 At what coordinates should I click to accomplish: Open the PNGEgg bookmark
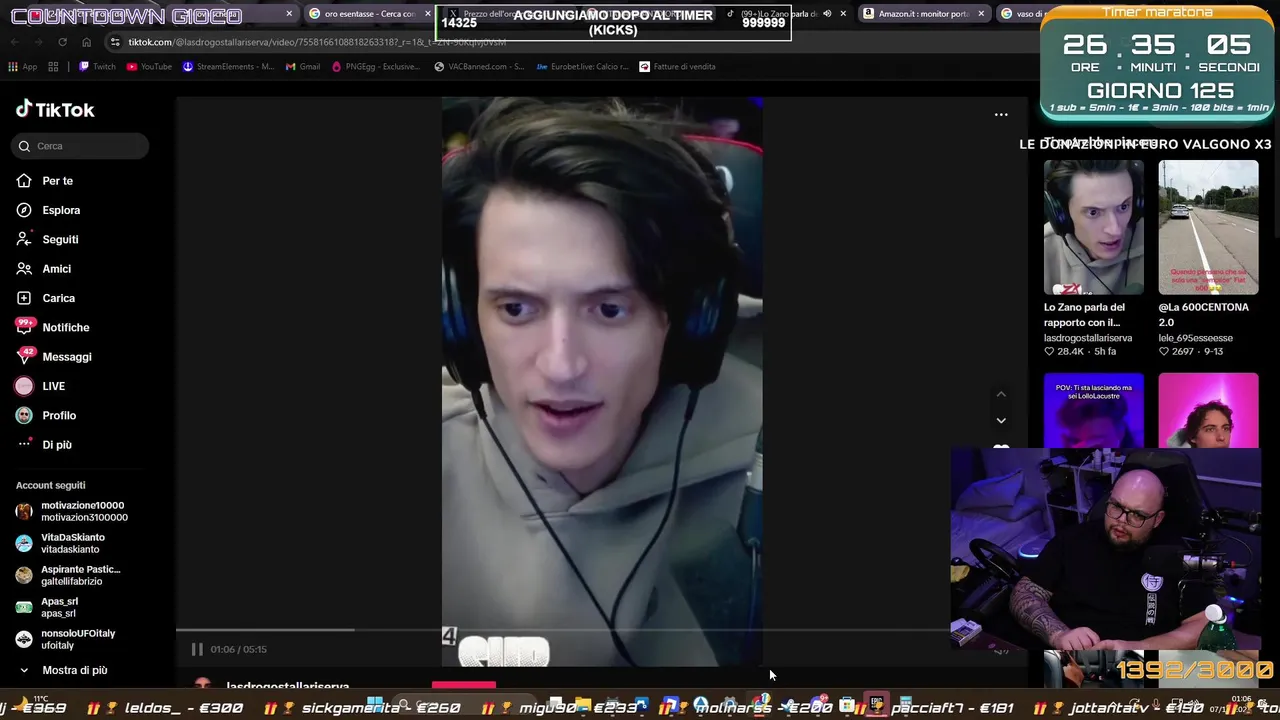coord(376,67)
